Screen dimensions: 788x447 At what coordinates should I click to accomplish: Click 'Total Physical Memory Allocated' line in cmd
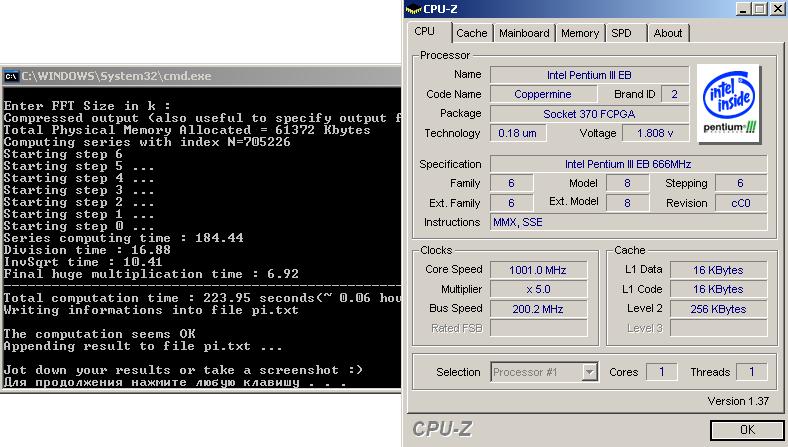point(187,130)
